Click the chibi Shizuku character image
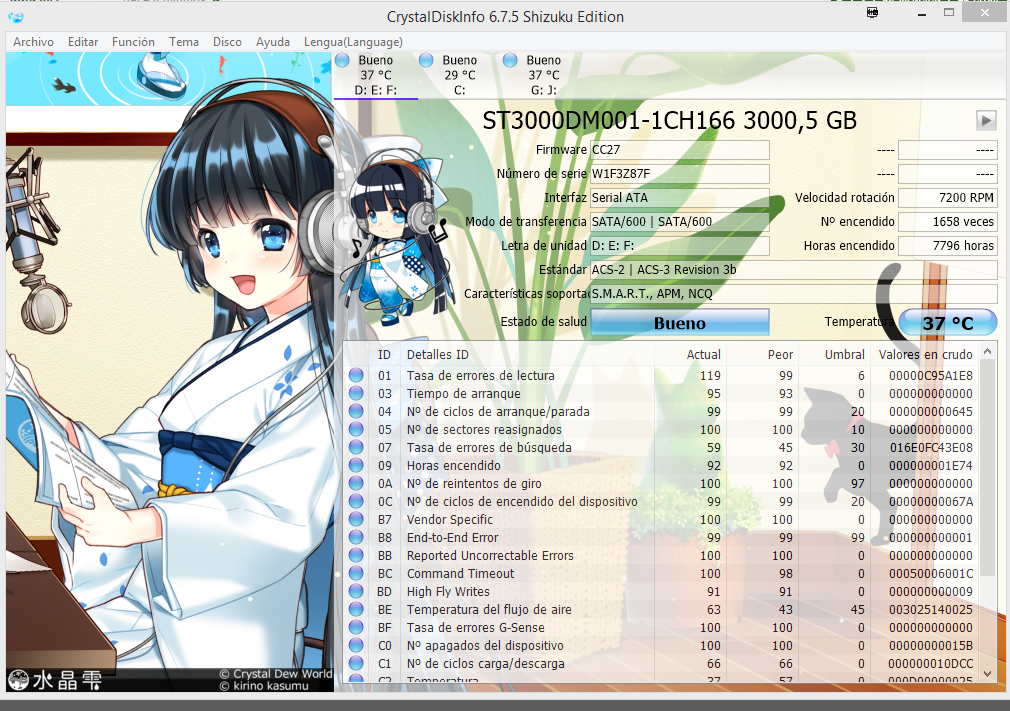This screenshot has height=711, width=1010. click(x=394, y=232)
